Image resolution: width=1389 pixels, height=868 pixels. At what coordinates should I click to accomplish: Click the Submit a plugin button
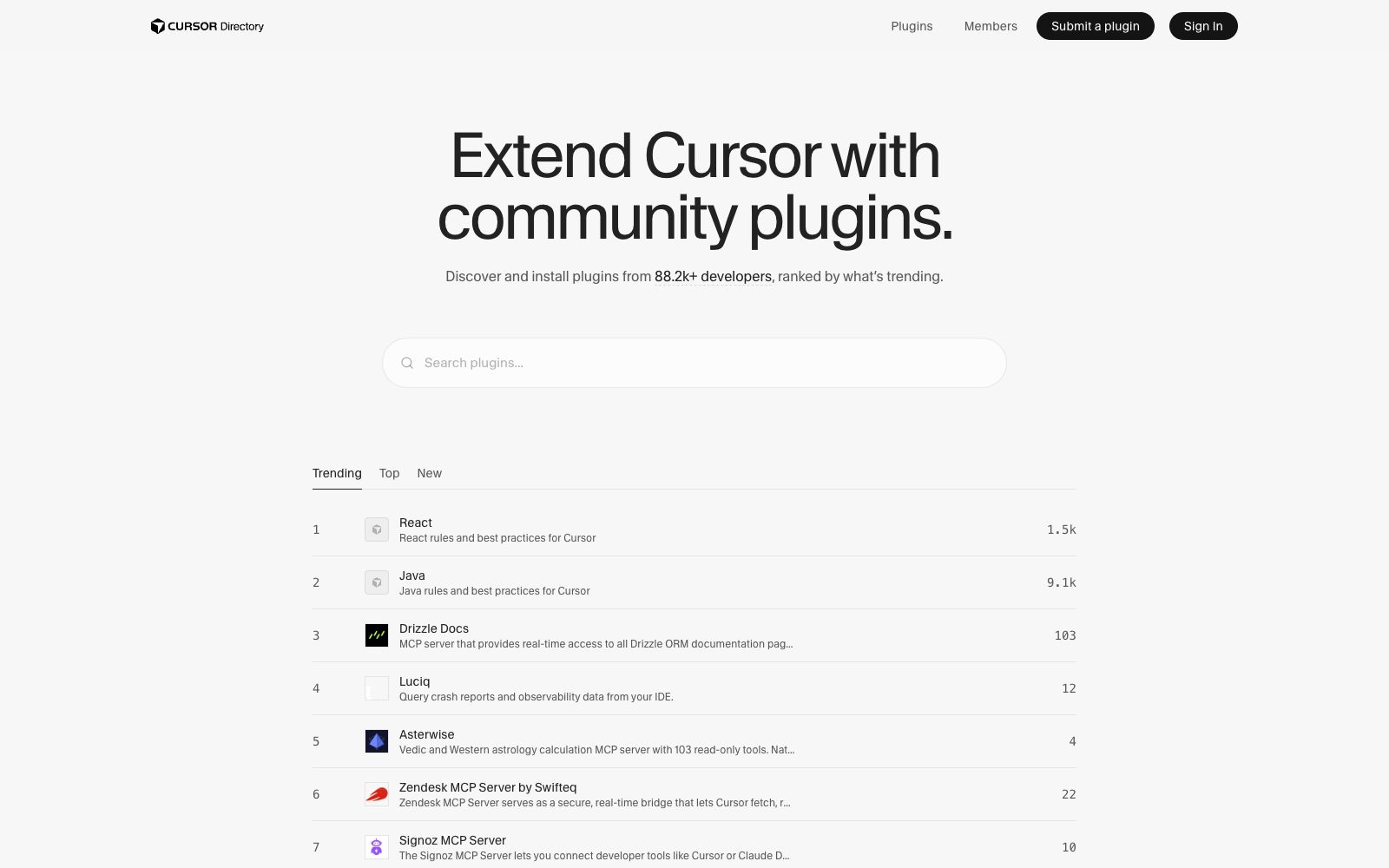[x=1096, y=26]
